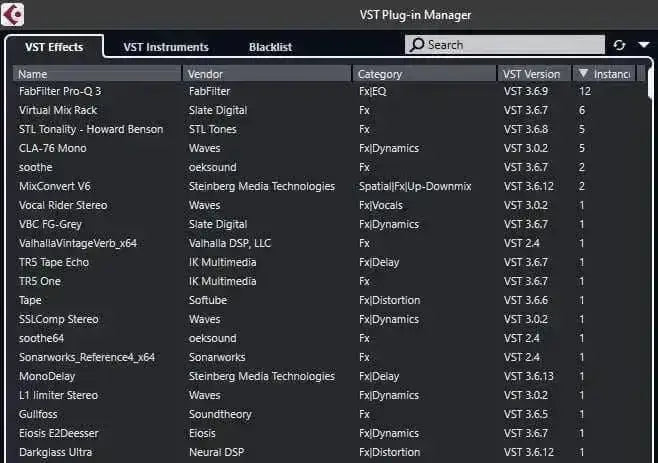Screen dimensions: 658x463
Task: Sort by VST Version column header
Action: [x=534, y=74]
